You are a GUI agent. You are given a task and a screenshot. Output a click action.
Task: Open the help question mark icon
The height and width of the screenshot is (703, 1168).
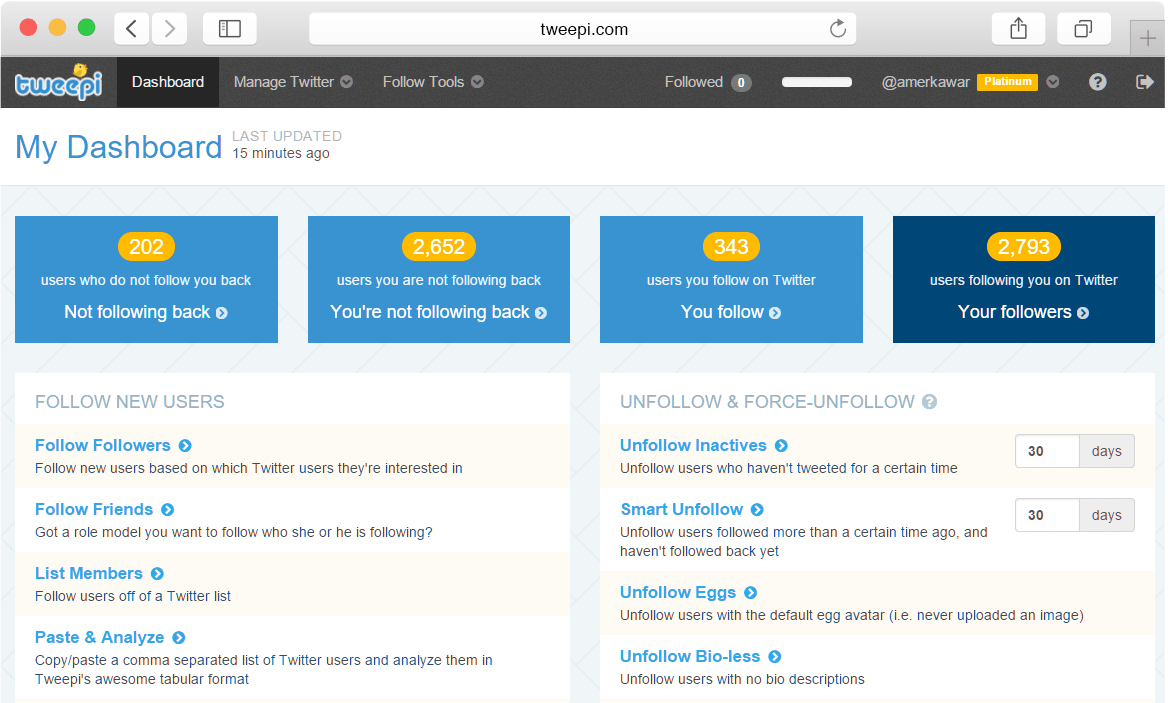point(1097,82)
